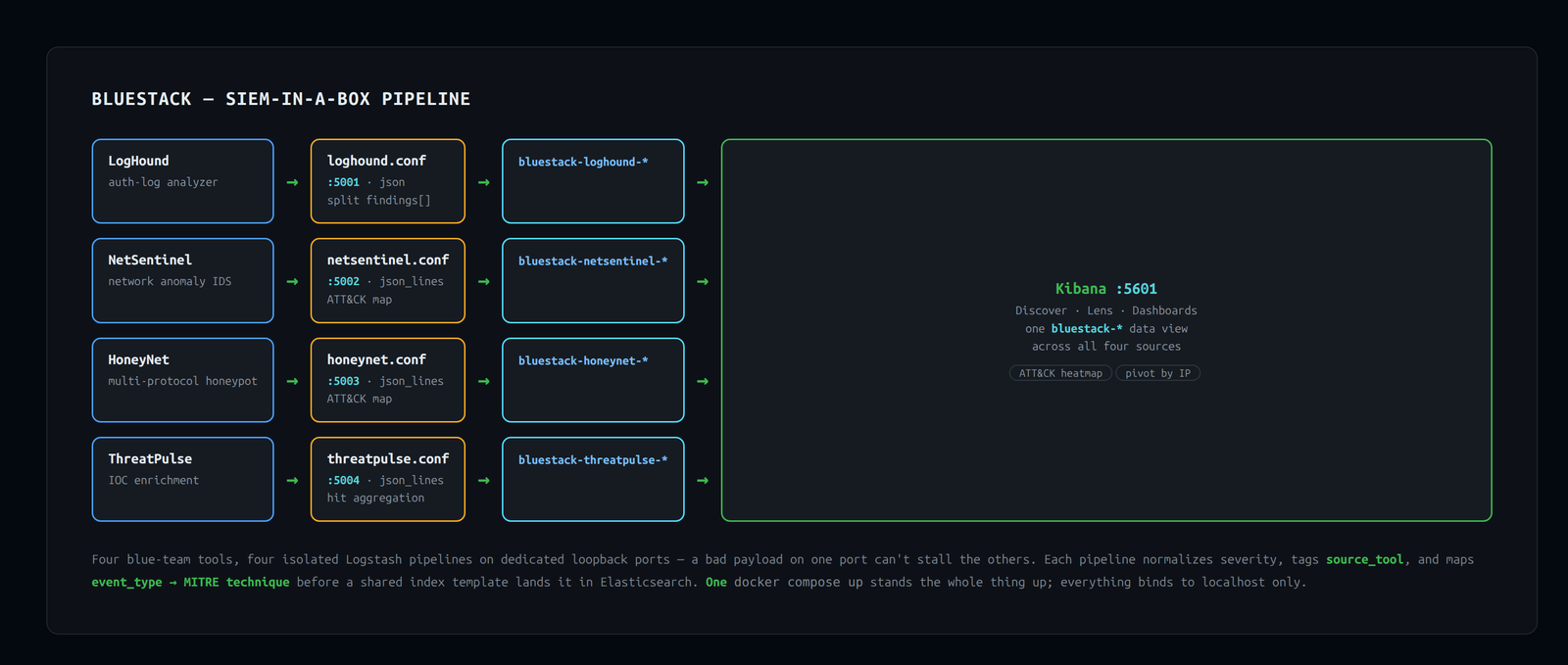Viewport: 1568px width, 665px height.
Task: Click the Discover · Lens · Dashboards line
Action: tap(1106, 310)
